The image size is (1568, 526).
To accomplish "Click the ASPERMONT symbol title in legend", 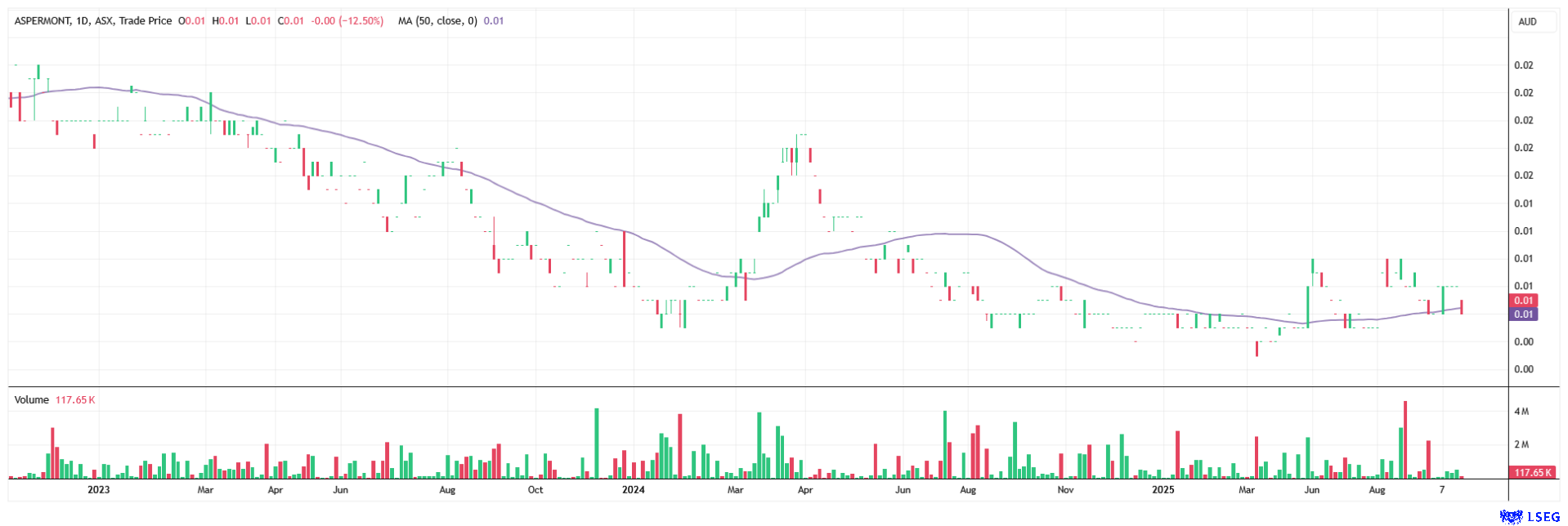I will click(43, 21).
